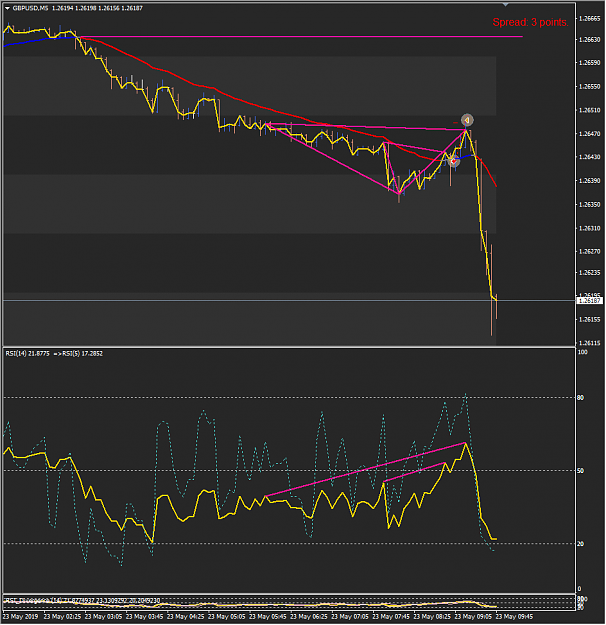Click the RSI 50 level label
The width and height of the screenshot is (606, 625).
pyautogui.click(x=581, y=471)
